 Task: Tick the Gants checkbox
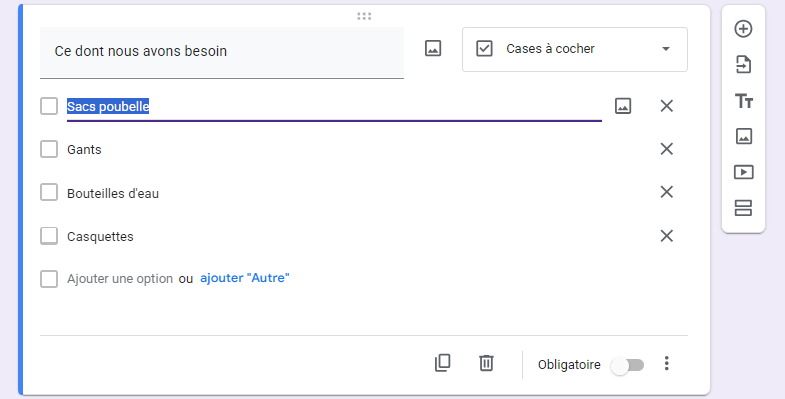pyautogui.click(x=49, y=149)
